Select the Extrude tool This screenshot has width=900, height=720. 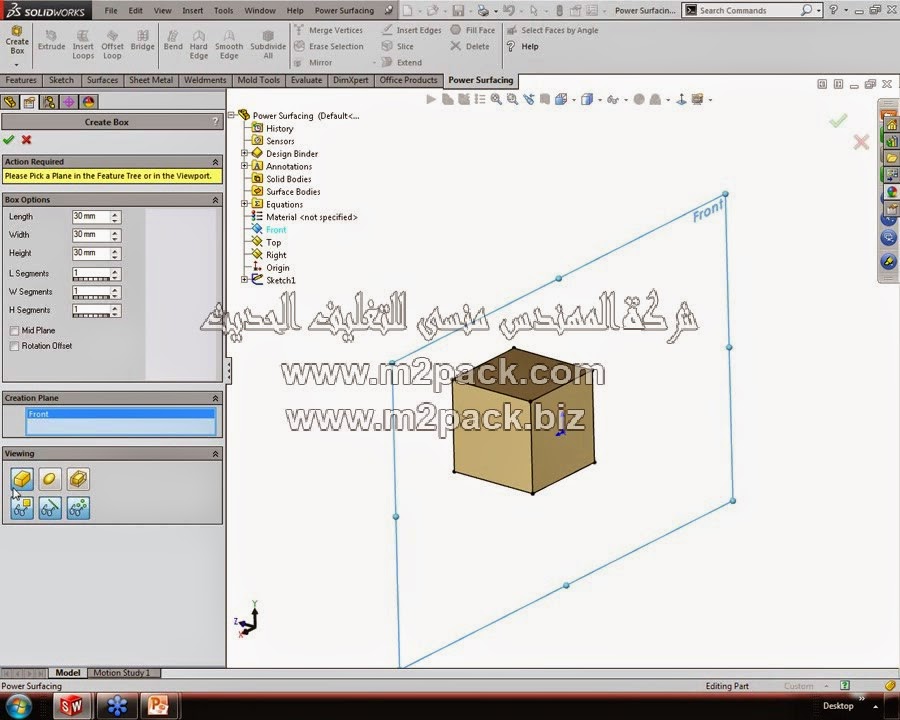click(x=51, y=41)
